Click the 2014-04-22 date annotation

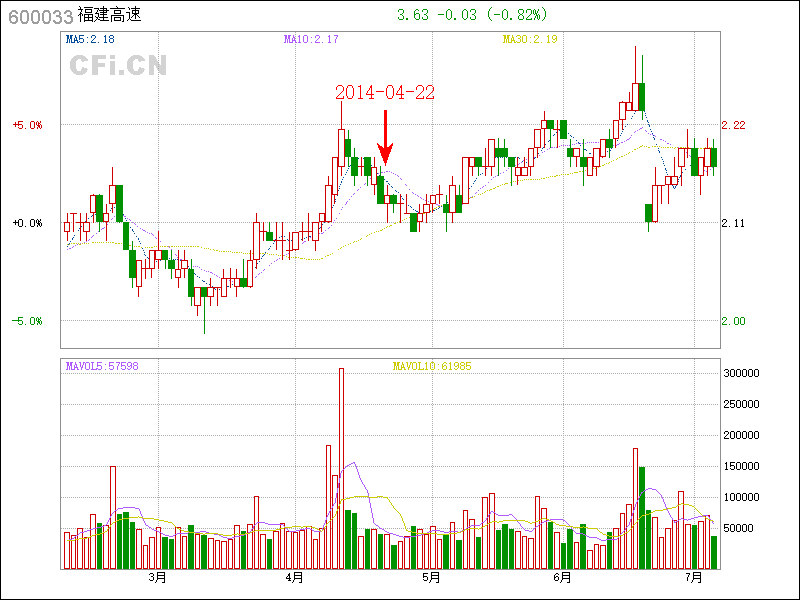[x=385, y=92]
